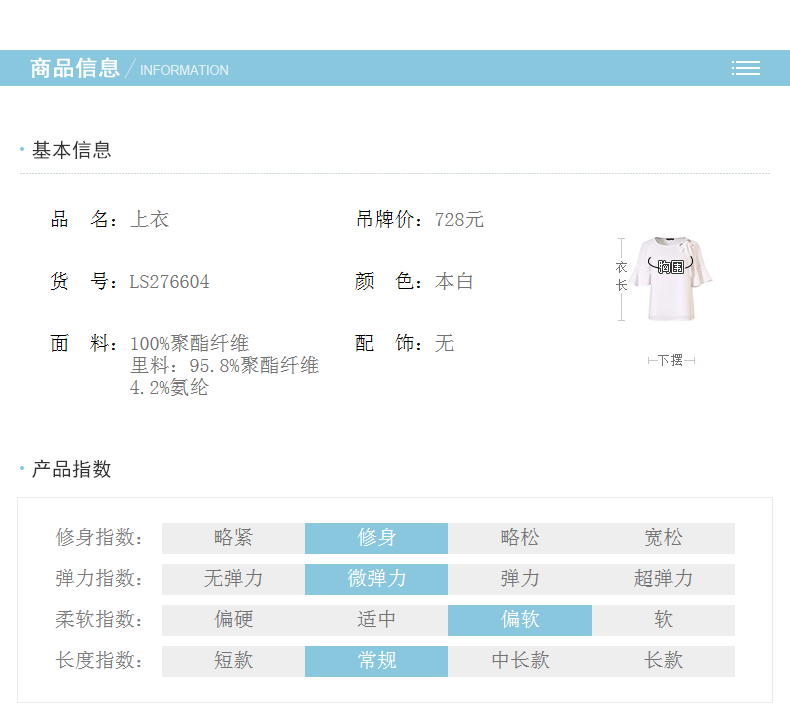Choose 适中 softness option
The width and height of the screenshot is (790, 718).
[376, 620]
